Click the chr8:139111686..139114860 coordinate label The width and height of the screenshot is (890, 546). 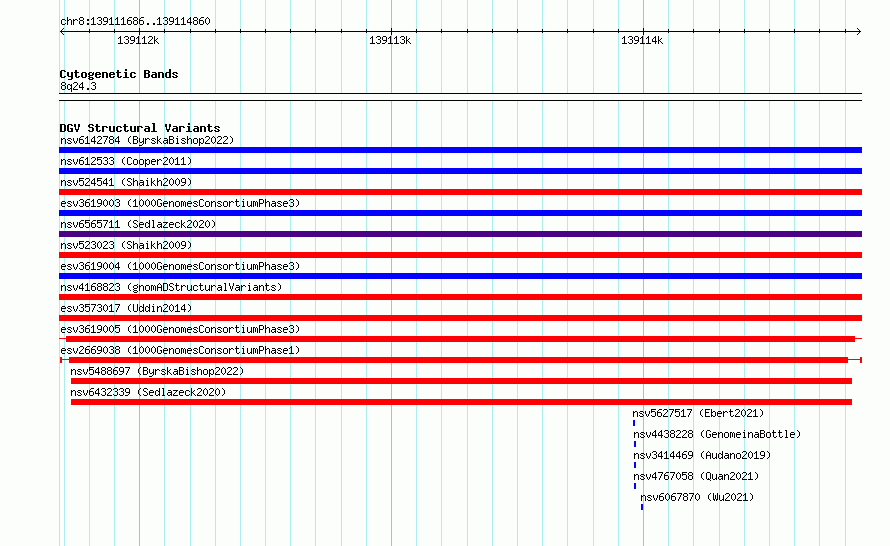pyautogui.click(x=135, y=21)
